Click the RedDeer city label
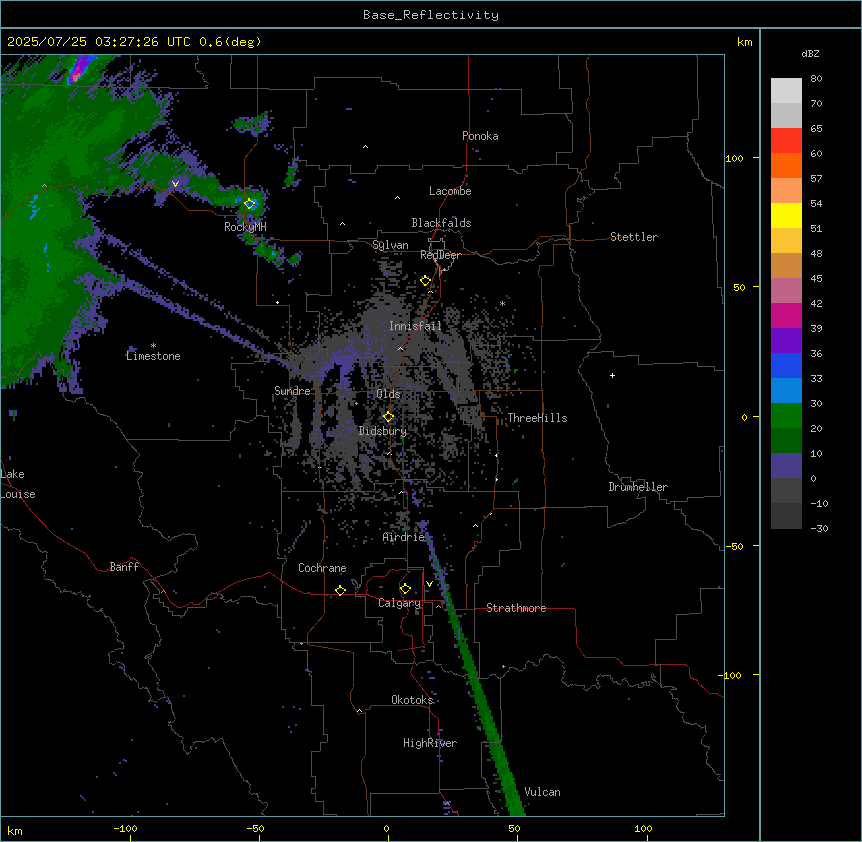The image size is (862, 842). 441,255
